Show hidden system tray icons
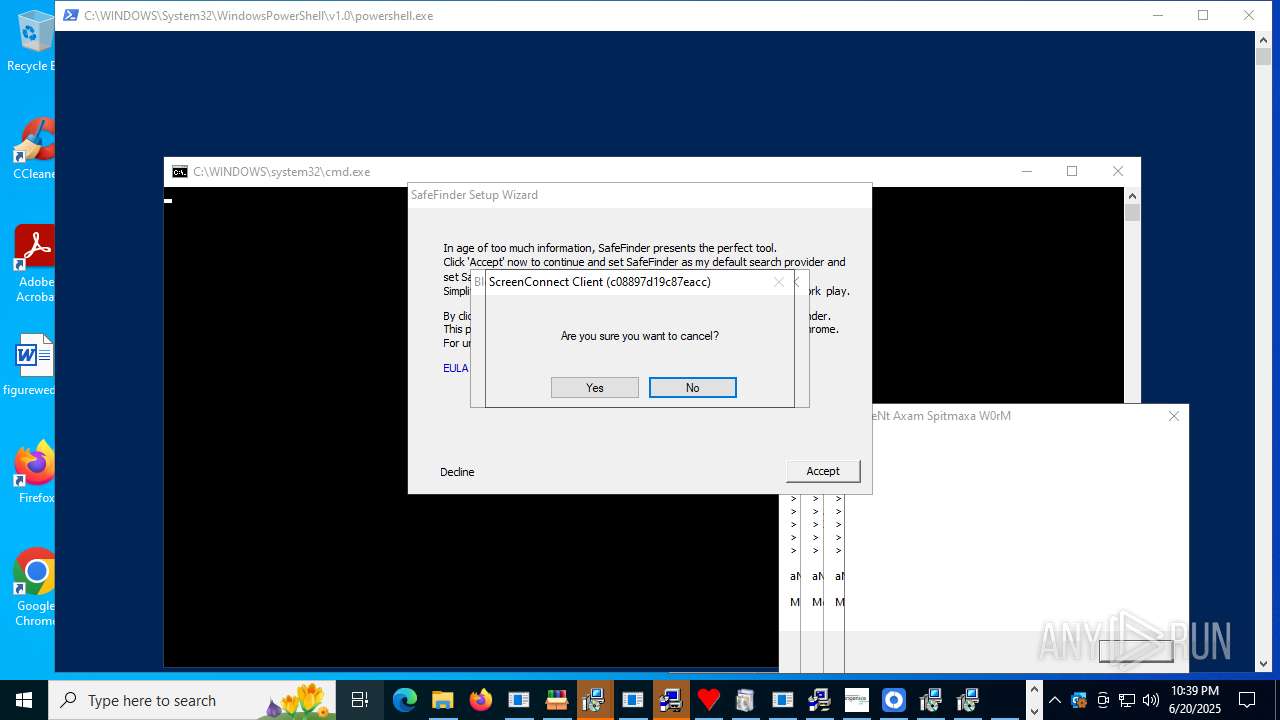 pos(1055,700)
